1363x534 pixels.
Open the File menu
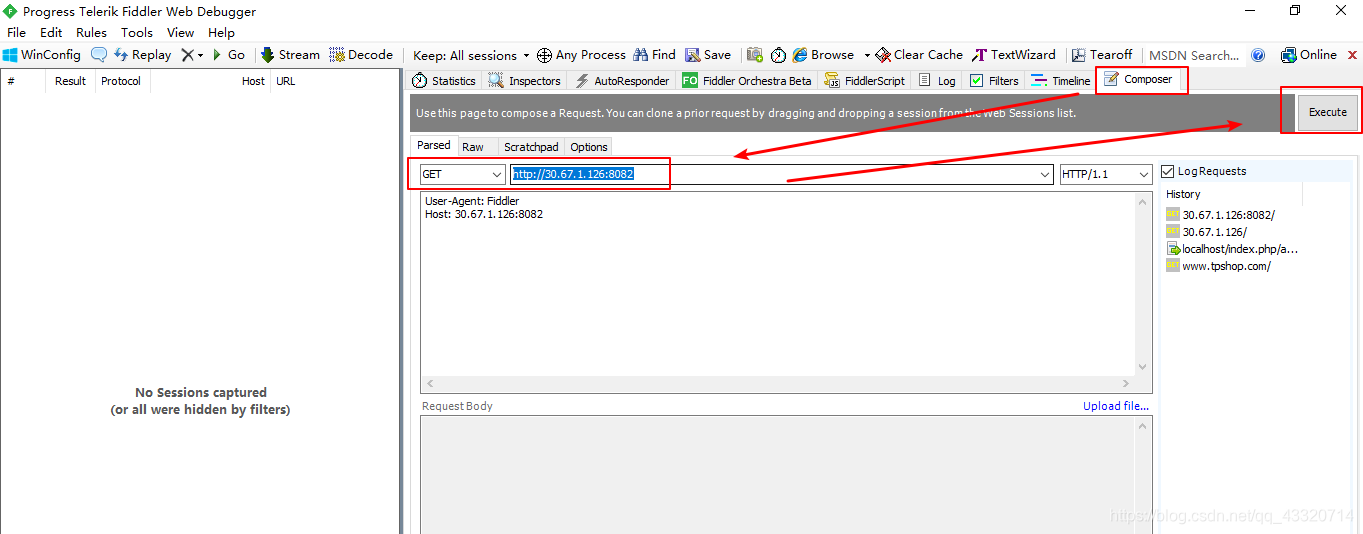[17, 33]
